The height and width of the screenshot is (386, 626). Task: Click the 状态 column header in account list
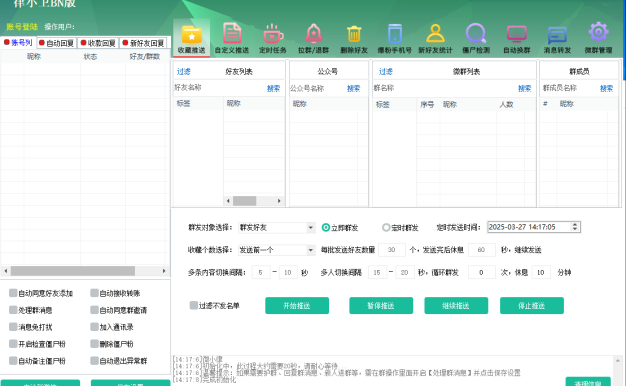90,57
